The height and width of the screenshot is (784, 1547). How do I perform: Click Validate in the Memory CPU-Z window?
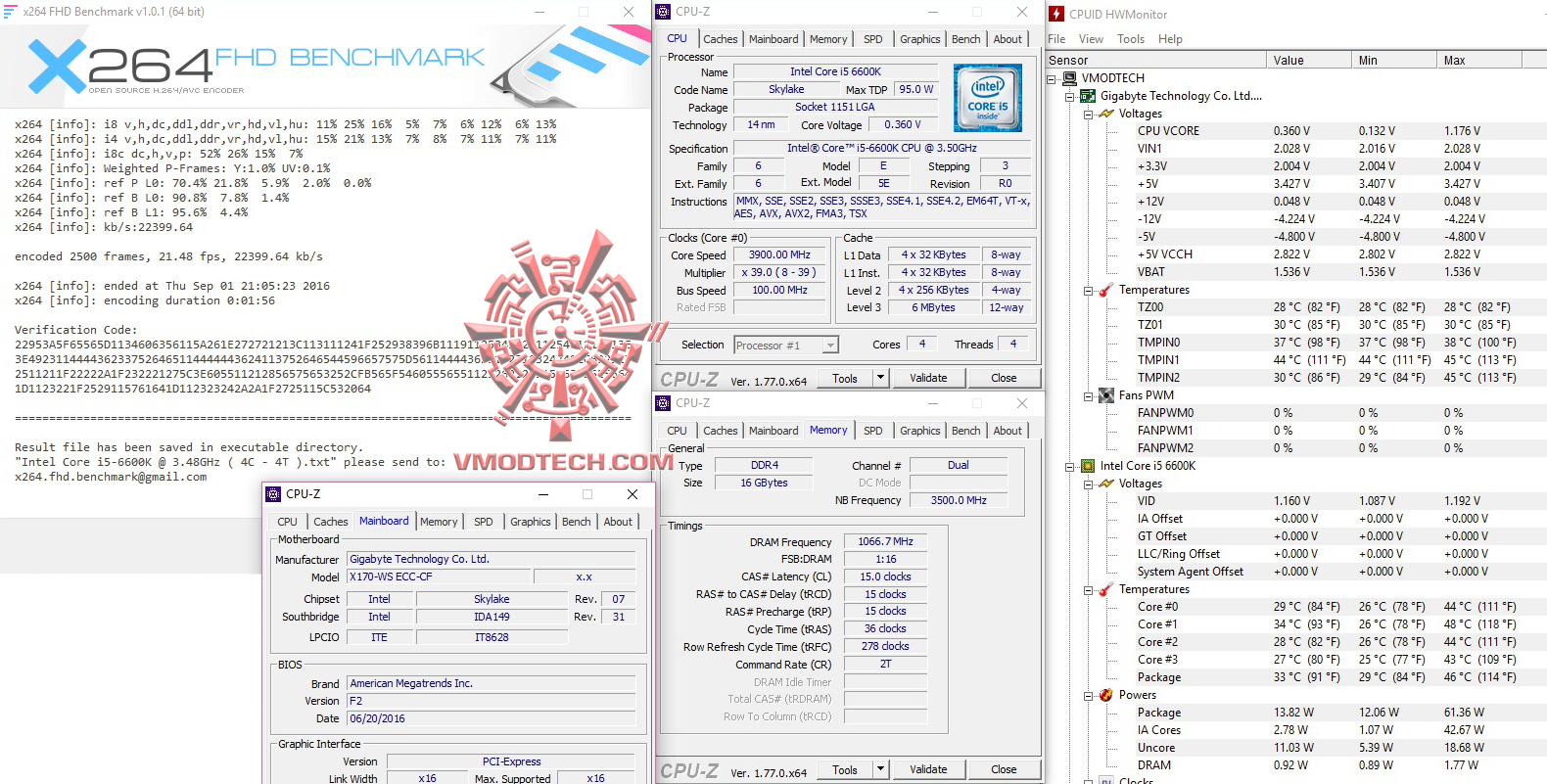928,769
